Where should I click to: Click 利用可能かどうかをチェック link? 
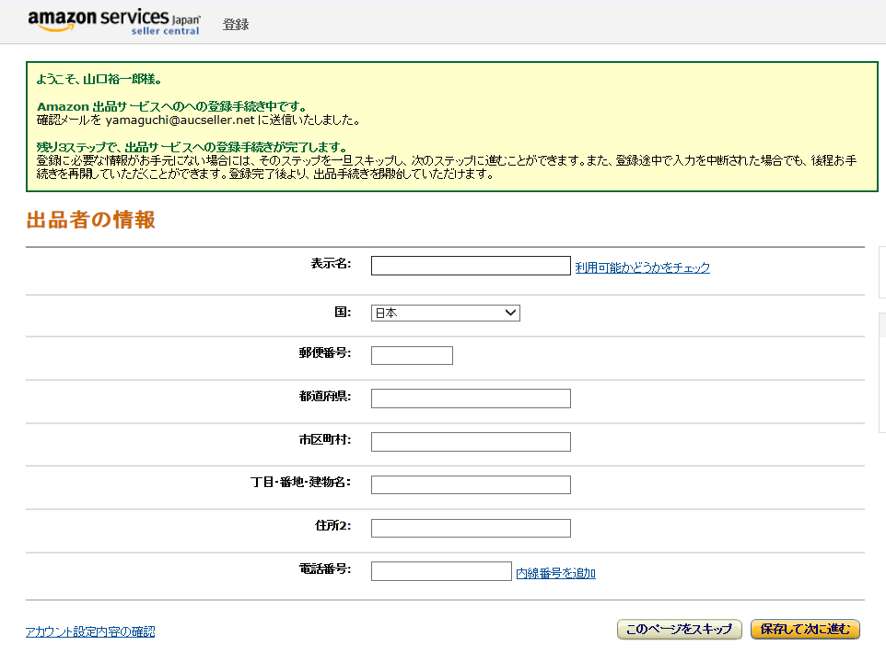point(642,268)
